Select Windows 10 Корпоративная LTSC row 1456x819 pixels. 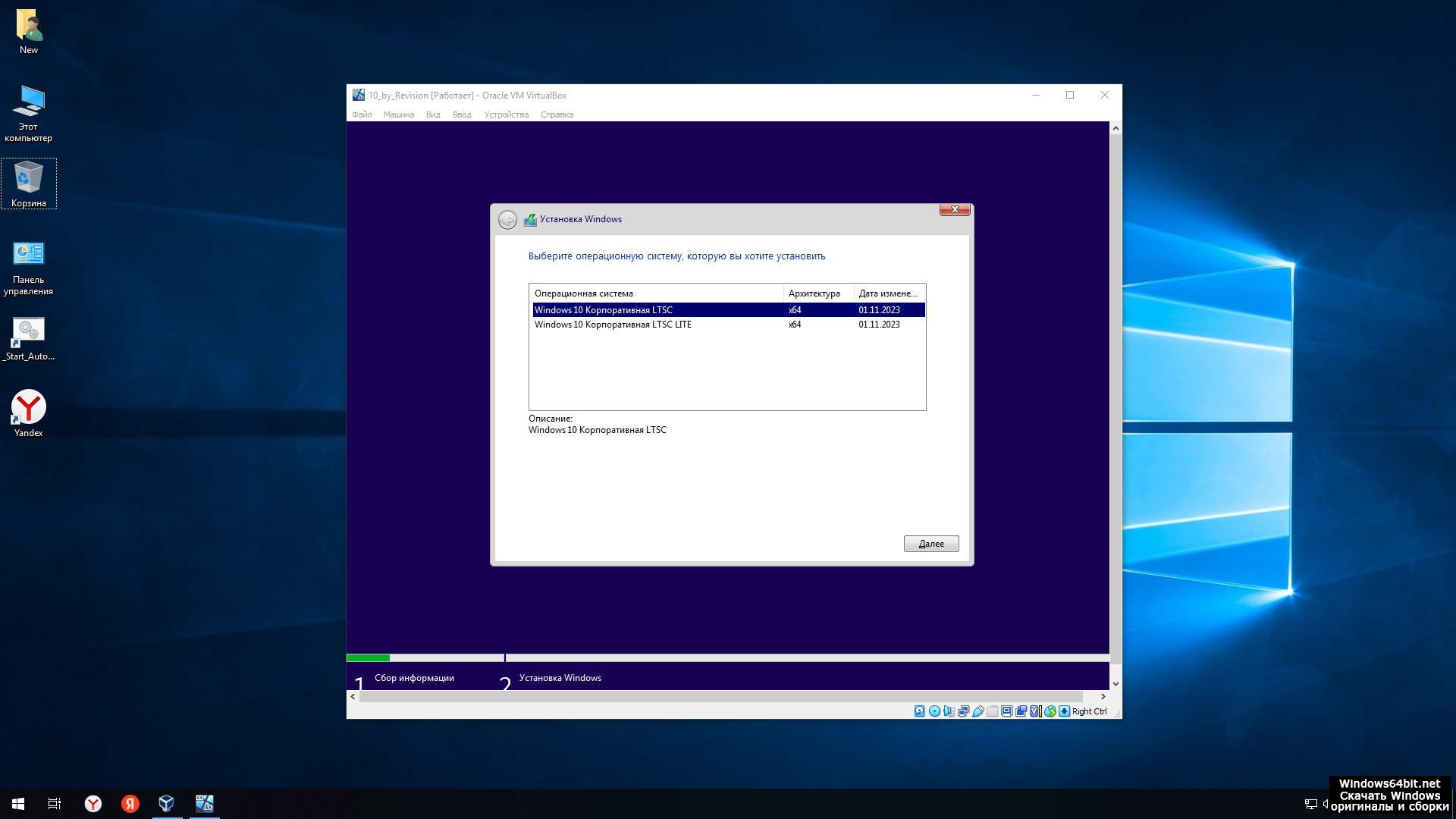(604, 310)
